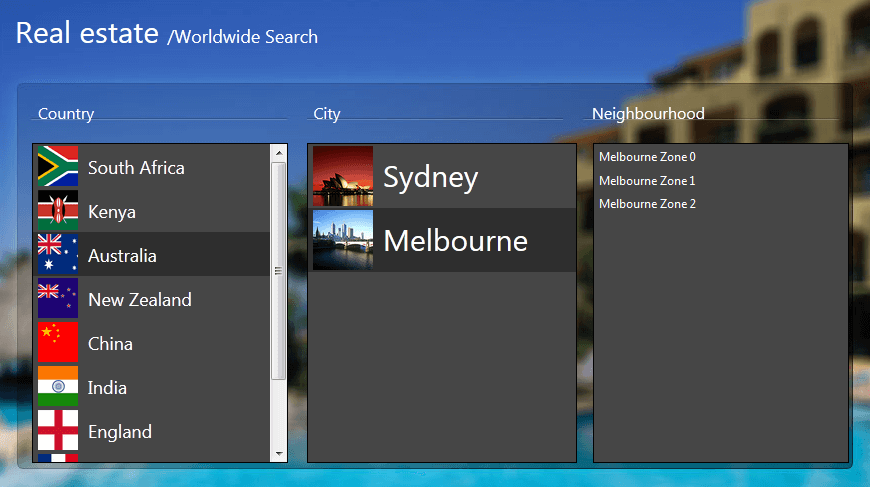Click the England flag icon
This screenshot has height=487, width=870.
tap(57, 431)
